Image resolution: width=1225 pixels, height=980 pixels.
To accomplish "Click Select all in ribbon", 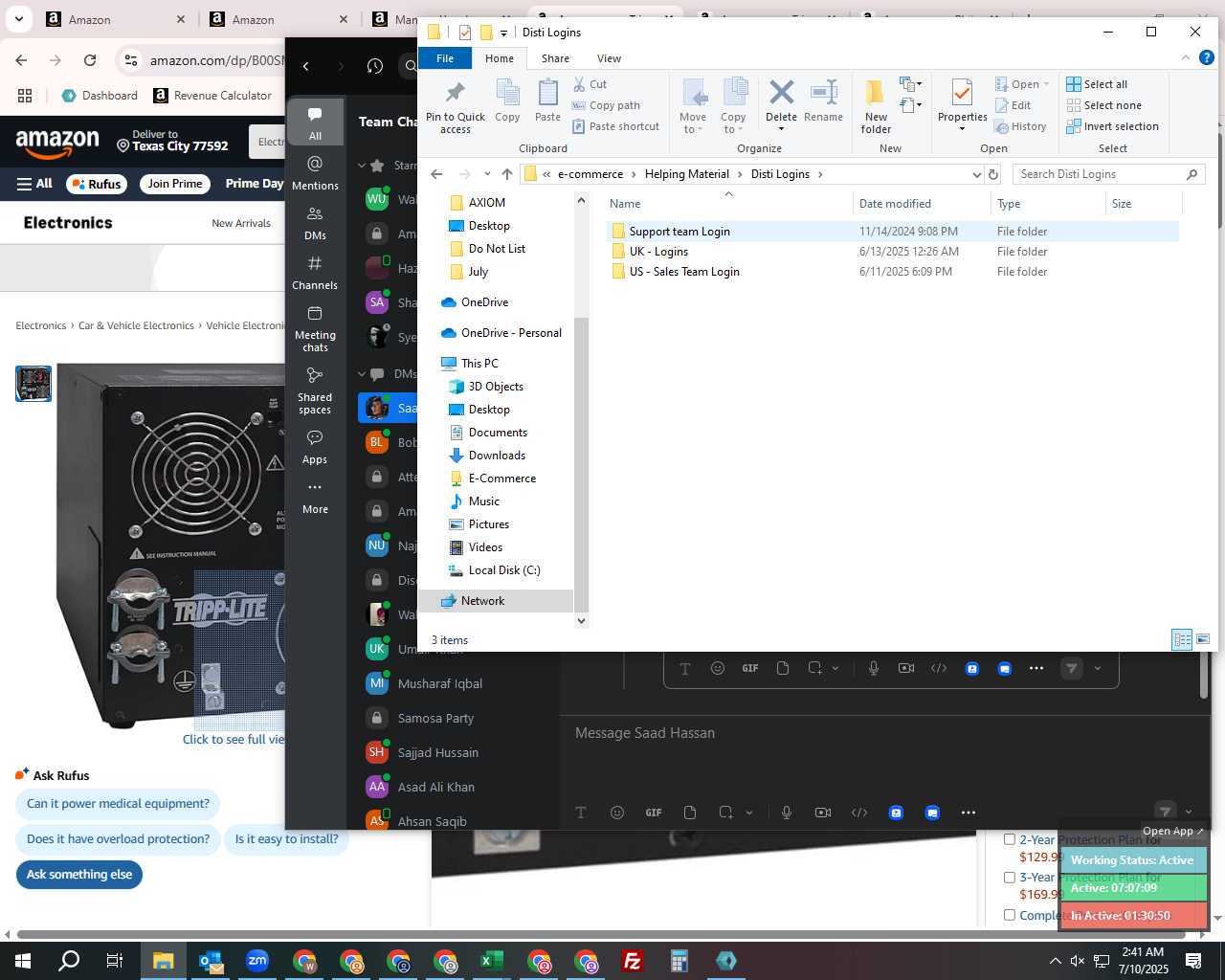I will 1097,84.
